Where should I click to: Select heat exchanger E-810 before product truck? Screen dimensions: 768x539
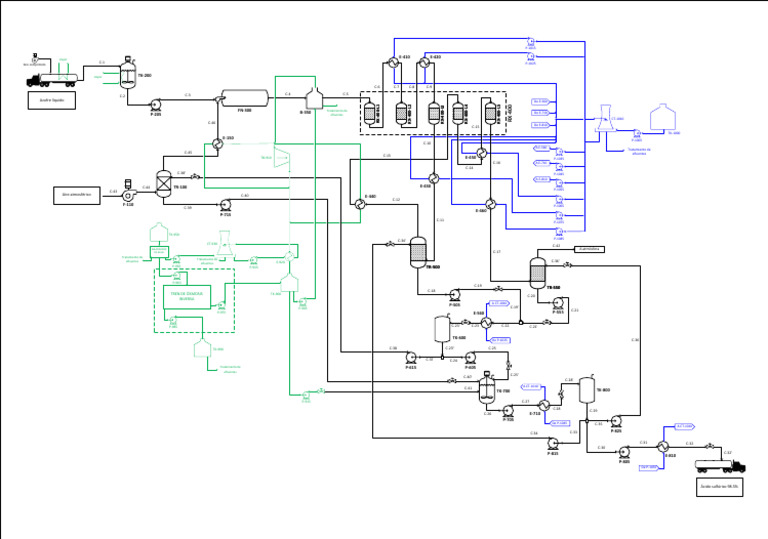663,446
